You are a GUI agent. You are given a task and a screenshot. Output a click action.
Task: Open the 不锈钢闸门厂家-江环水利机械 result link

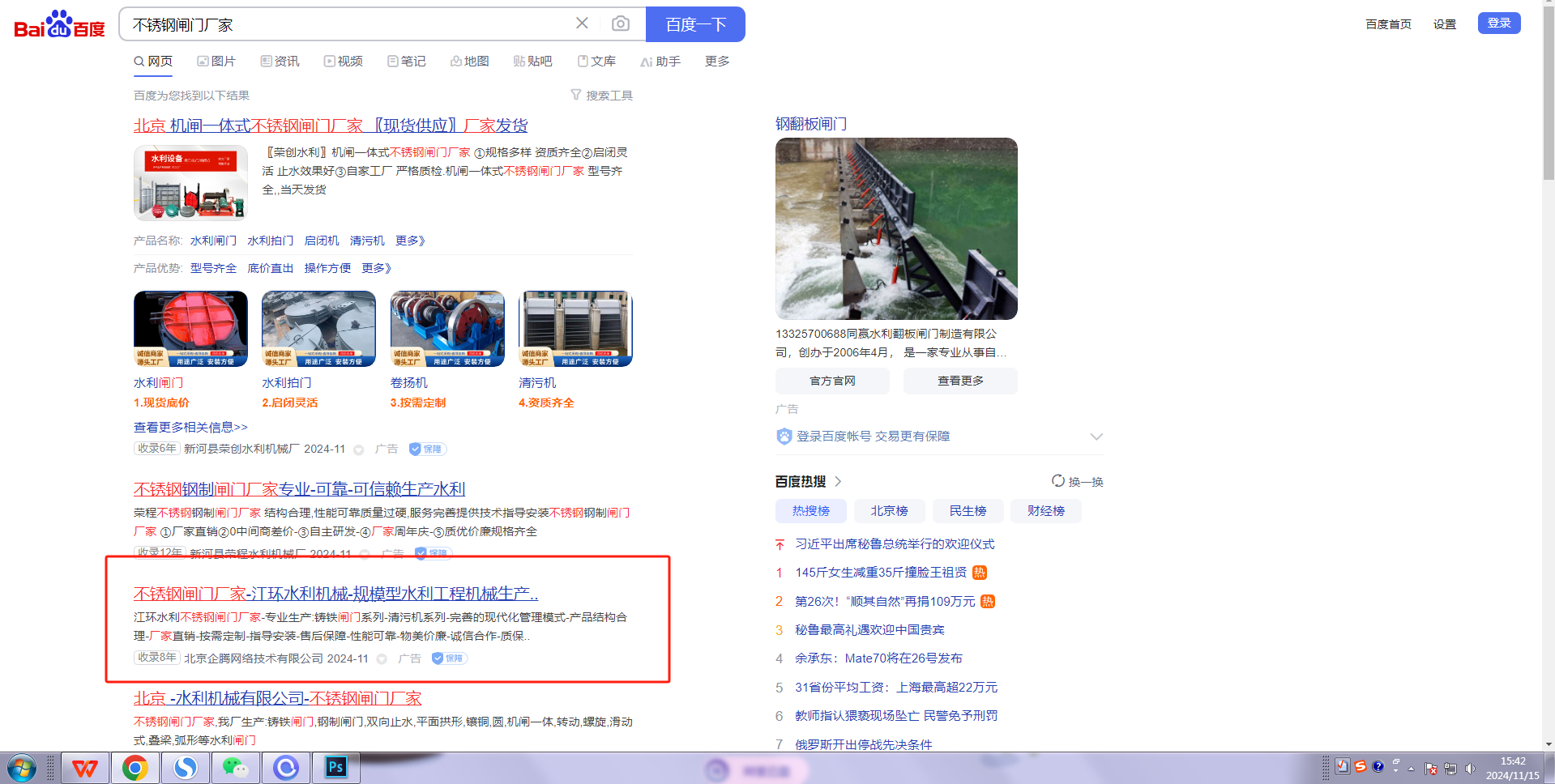[335, 594]
